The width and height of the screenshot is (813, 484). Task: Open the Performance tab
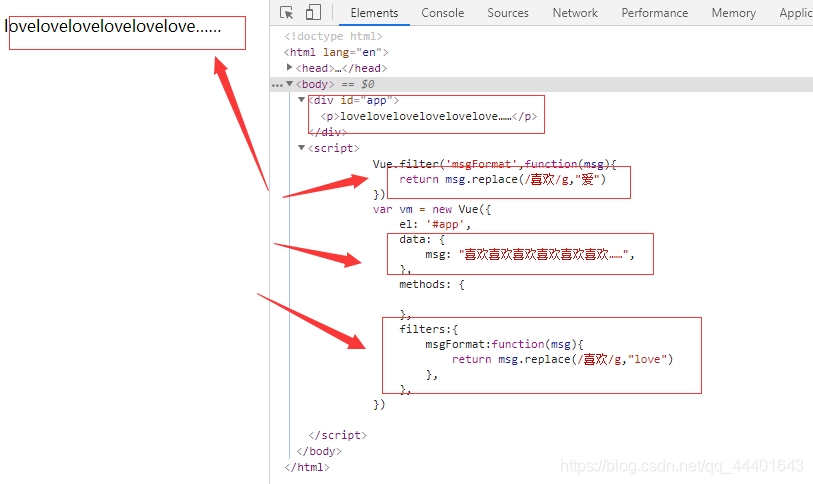tap(654, 13)
